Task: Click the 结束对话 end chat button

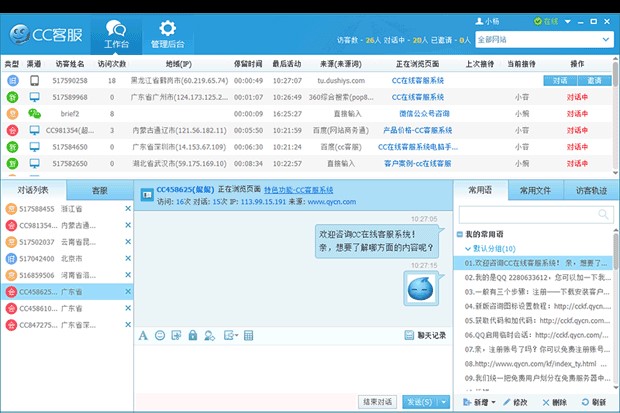Action: pos(377,401)
